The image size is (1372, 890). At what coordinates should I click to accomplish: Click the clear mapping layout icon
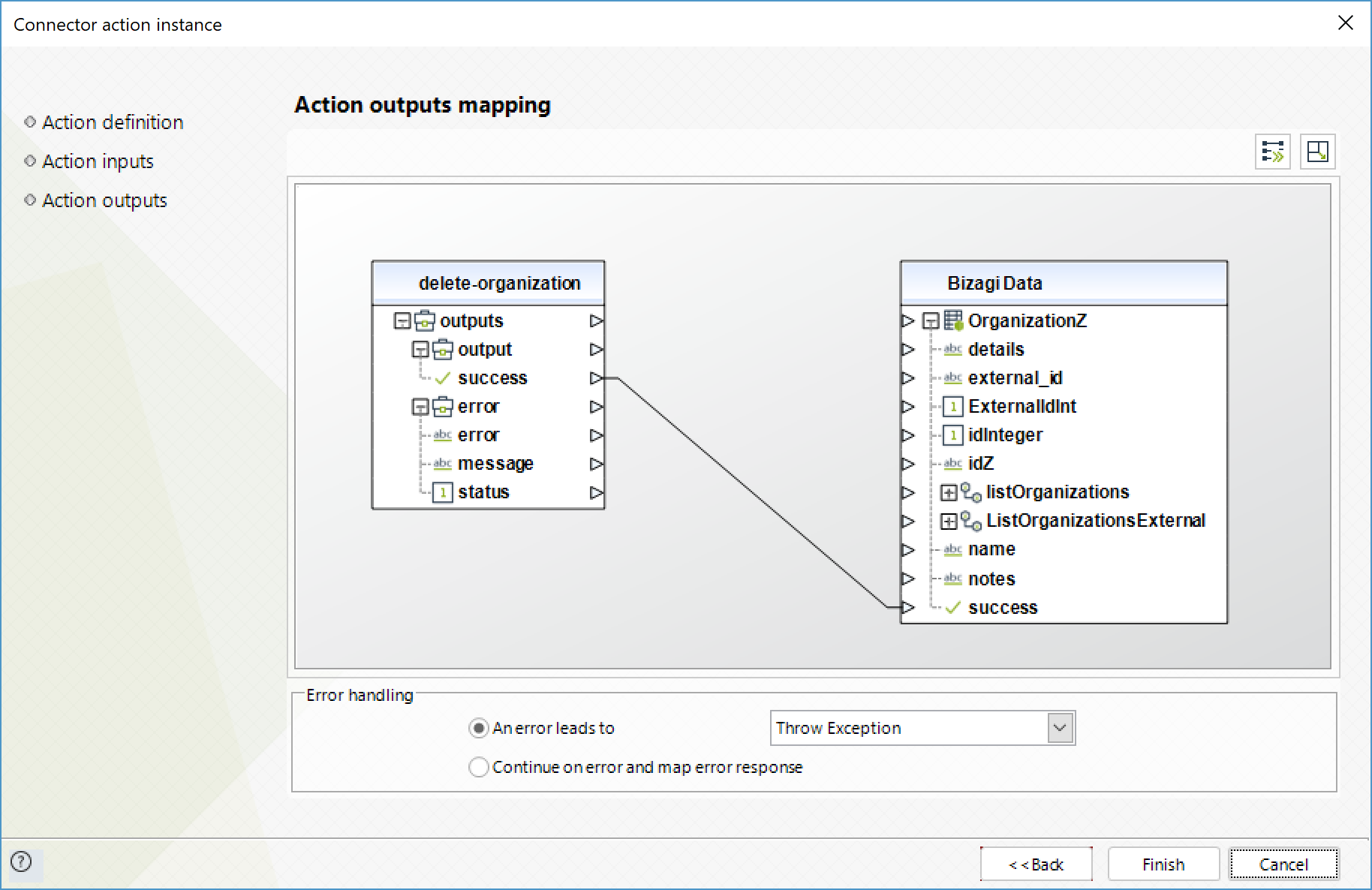[x=1317, y=152]
